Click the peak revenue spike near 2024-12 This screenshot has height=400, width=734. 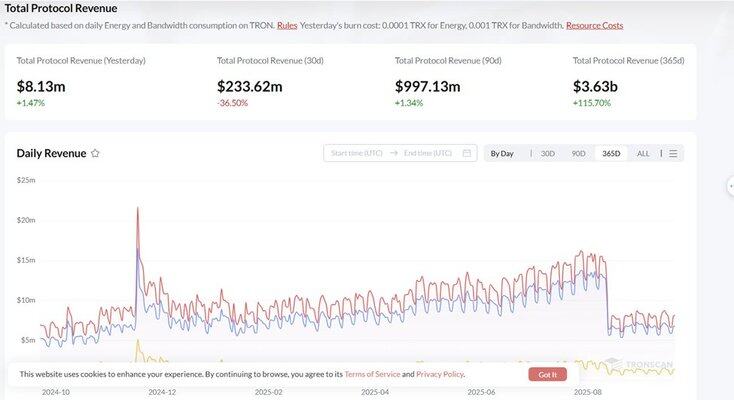coord(137,210)
